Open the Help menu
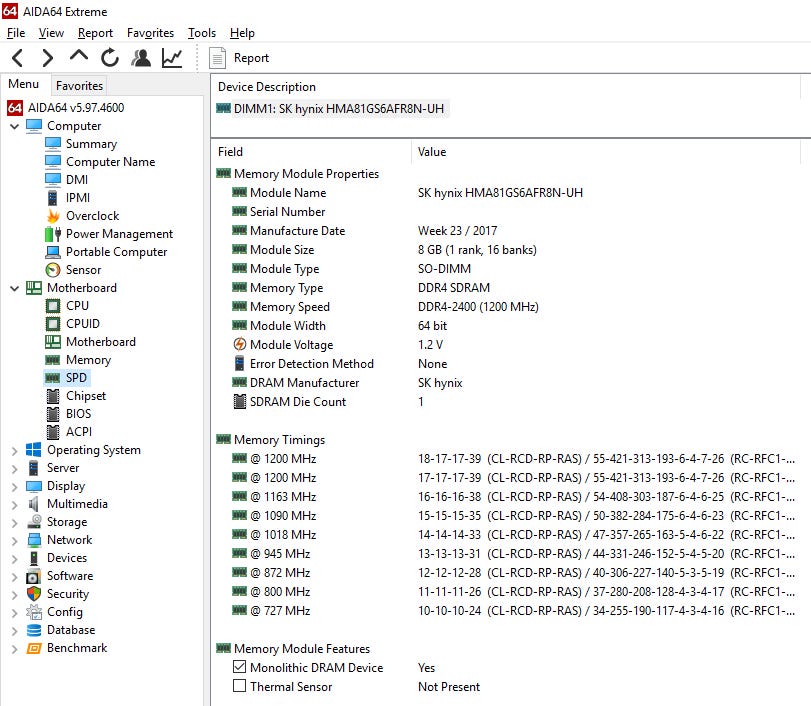Image resolution: width=811 pixels, height=706 pixels. pyautogui.click(x=242, y=33)
